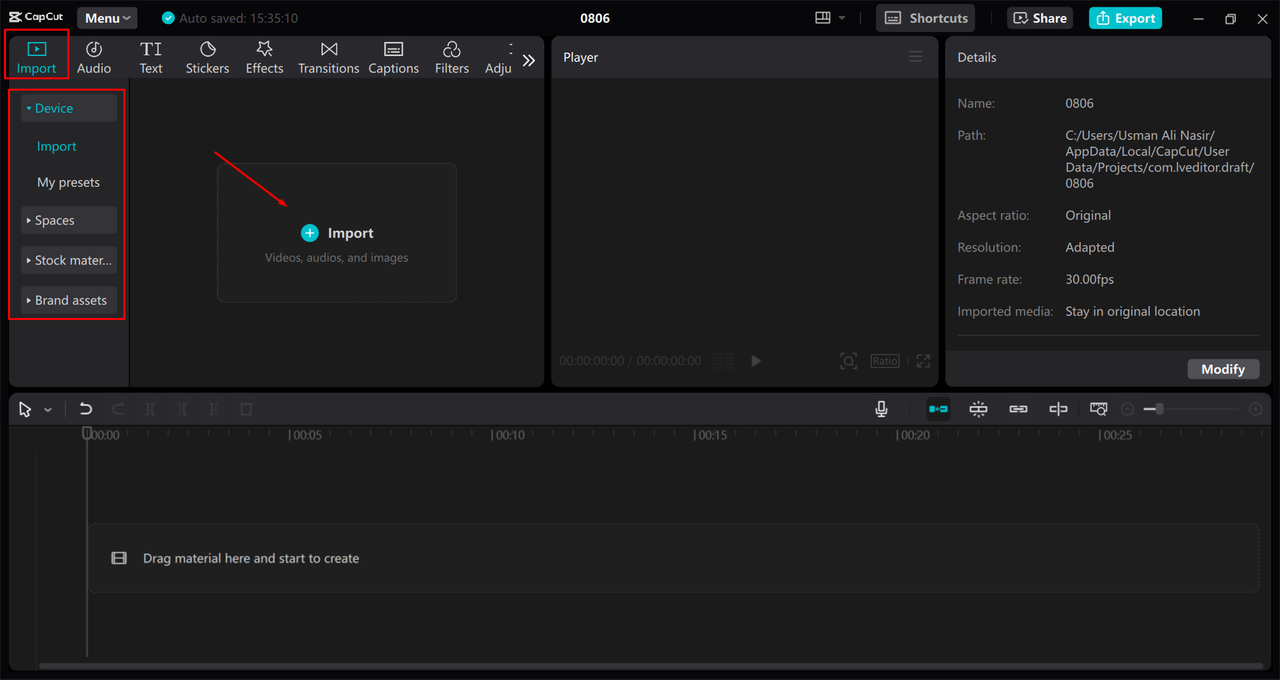This screenshot has width=1280, height=680.
Task: Click the project title 0806
Action: pos(595,18)
